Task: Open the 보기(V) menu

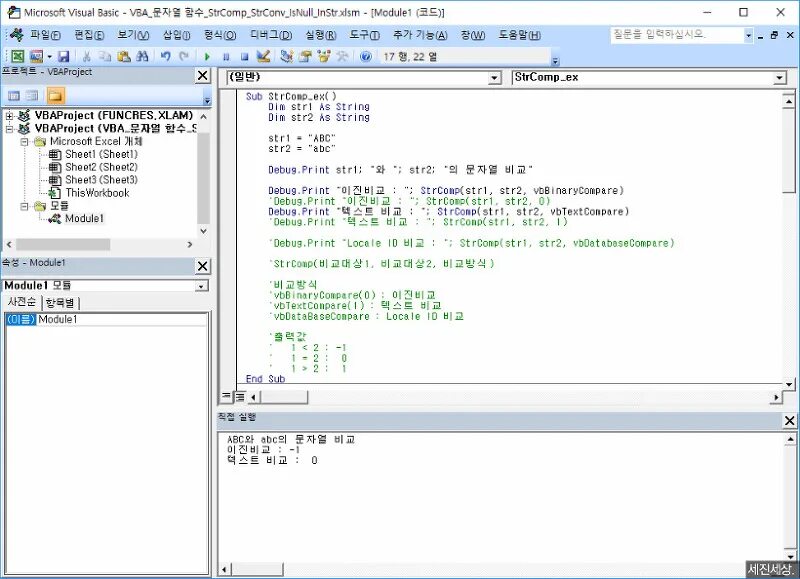Action: click(x=133, y=35)
